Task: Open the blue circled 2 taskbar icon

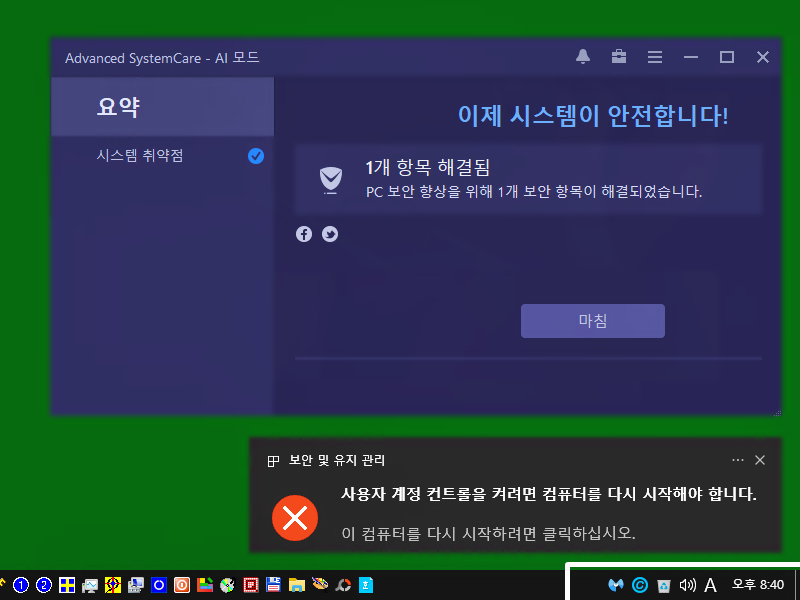Action: coord(44,585)
